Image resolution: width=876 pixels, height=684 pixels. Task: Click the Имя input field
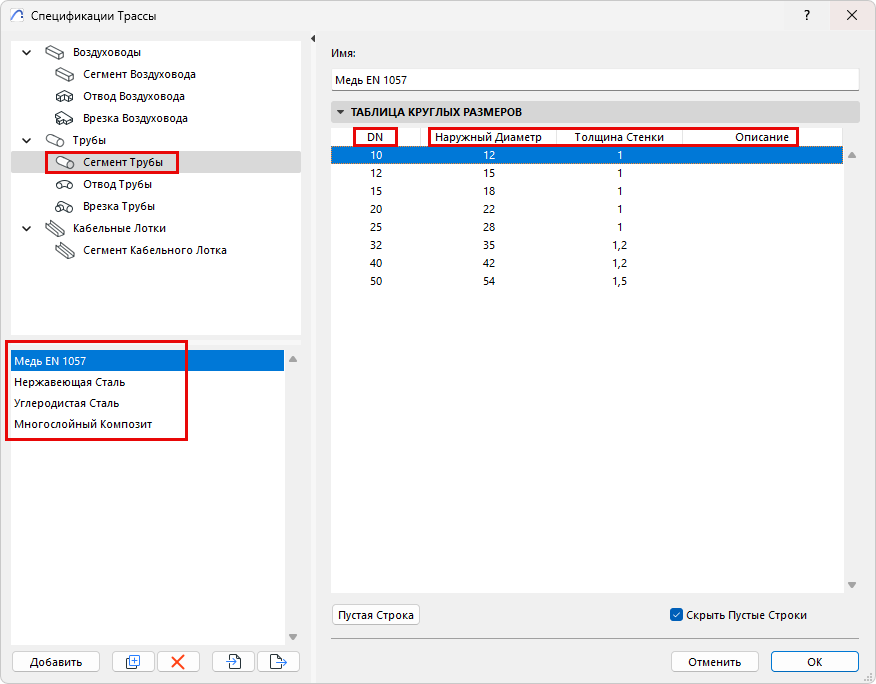pos(595,80)
